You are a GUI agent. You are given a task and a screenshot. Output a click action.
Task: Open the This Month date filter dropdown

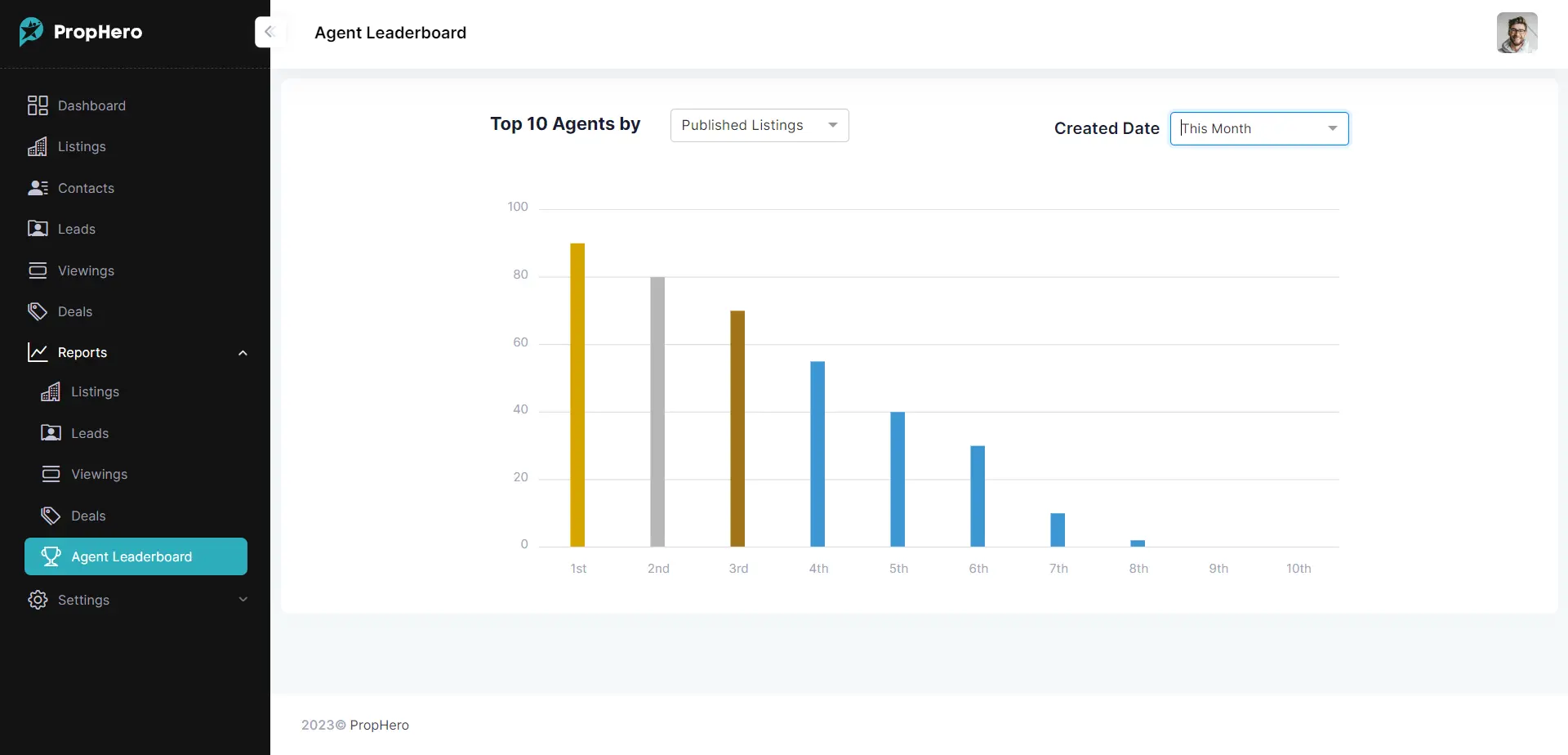pos(1258,128)
